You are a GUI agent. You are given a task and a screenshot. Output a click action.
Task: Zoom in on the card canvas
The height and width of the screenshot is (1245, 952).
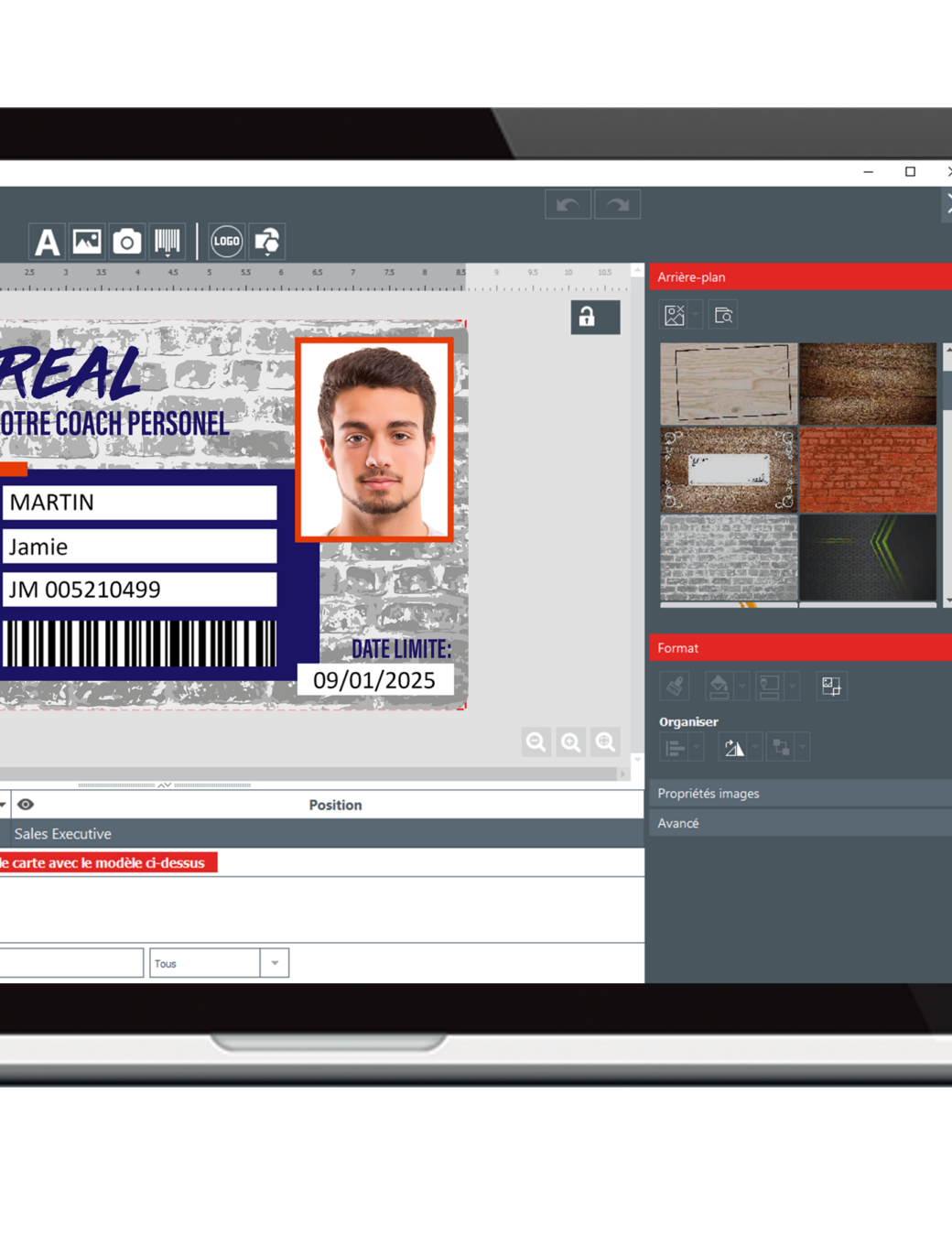point(571,742)
